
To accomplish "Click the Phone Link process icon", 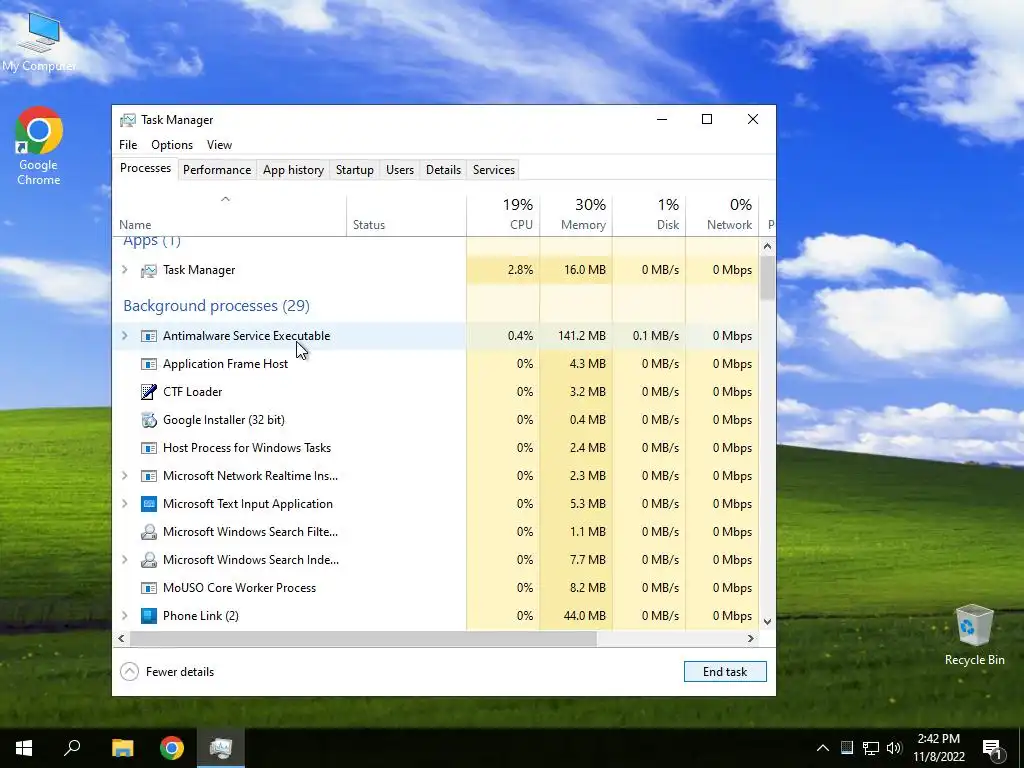I will pyautogui.click(x=149, y=616).
